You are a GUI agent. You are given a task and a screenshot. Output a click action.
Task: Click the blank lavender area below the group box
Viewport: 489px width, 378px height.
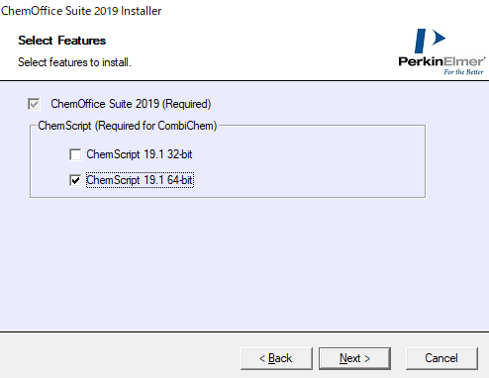point(244,263)
